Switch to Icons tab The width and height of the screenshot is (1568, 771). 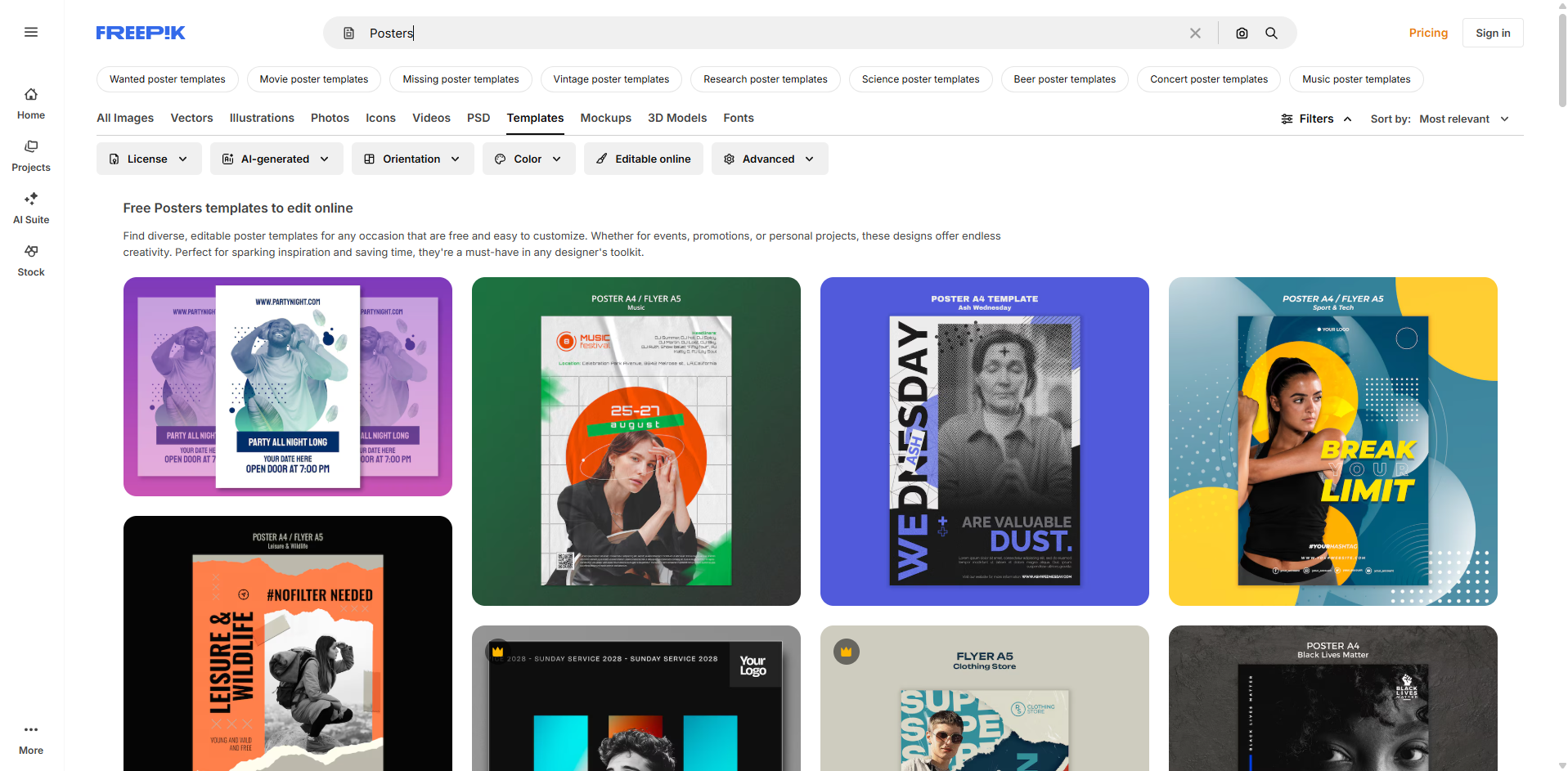pos(380,118)
